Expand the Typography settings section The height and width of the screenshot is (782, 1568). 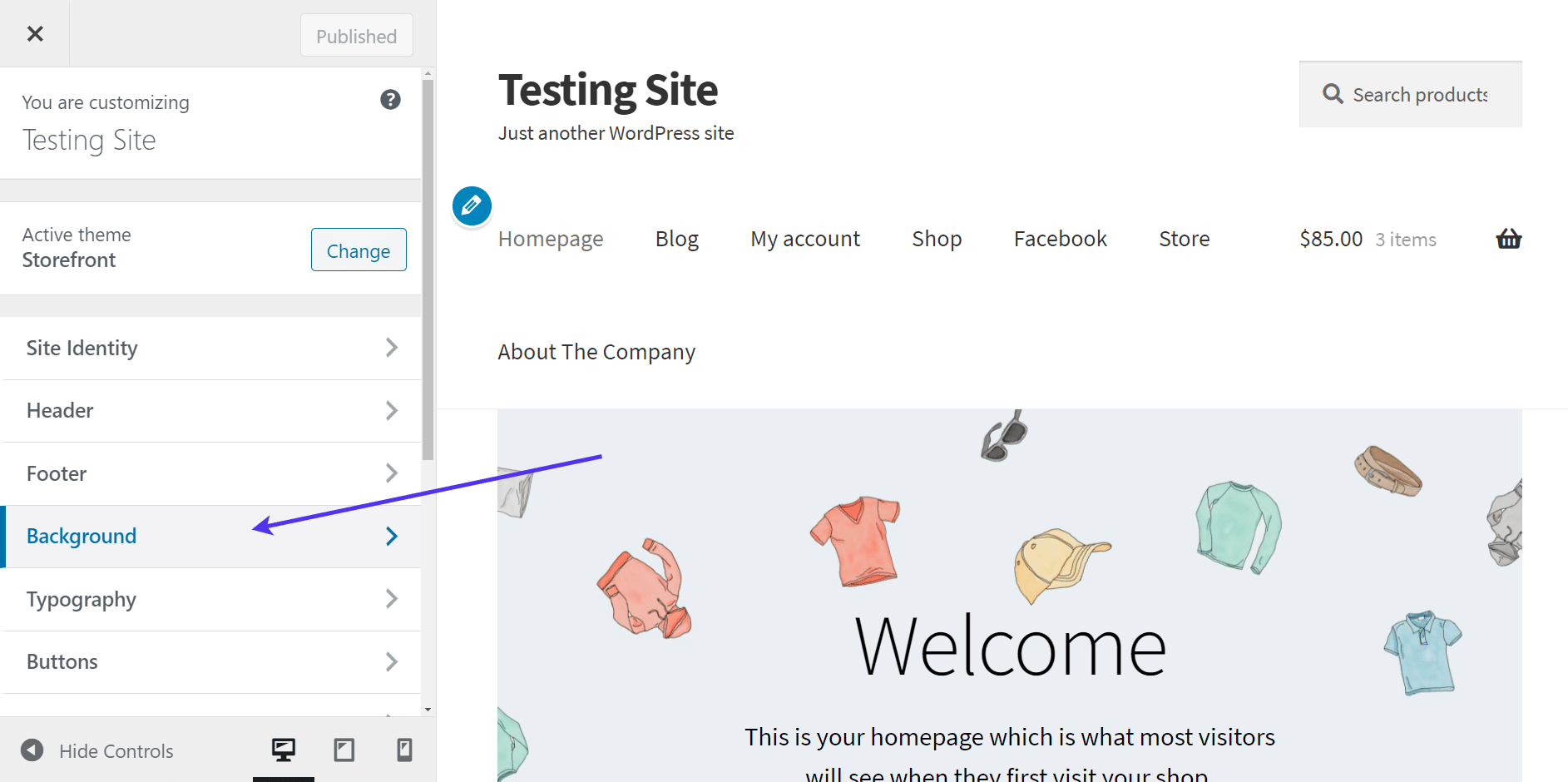pos(210,599)
